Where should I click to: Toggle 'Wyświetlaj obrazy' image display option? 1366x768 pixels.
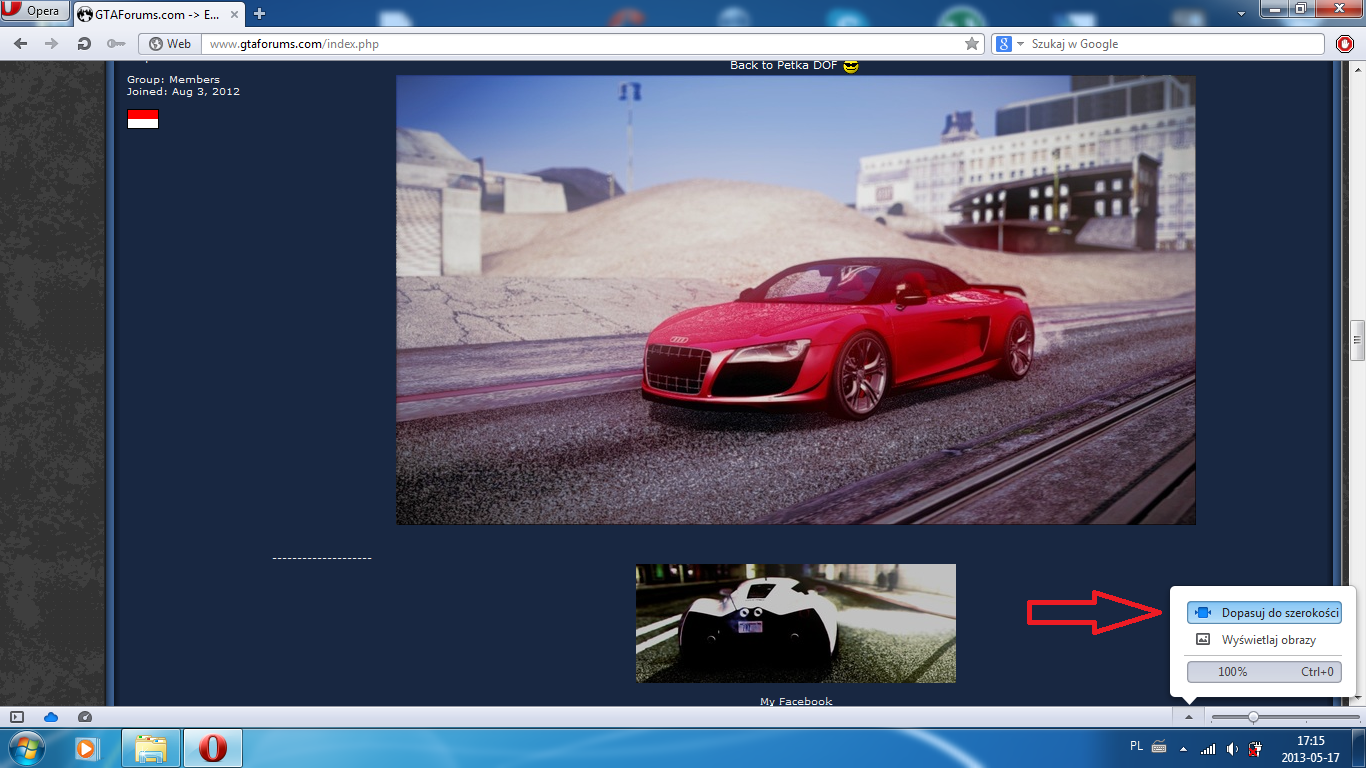1264,640
